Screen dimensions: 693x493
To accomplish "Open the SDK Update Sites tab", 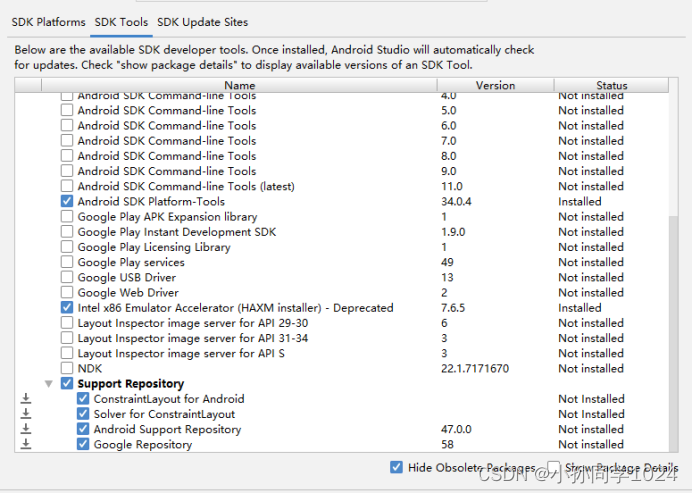I will 202,22.
